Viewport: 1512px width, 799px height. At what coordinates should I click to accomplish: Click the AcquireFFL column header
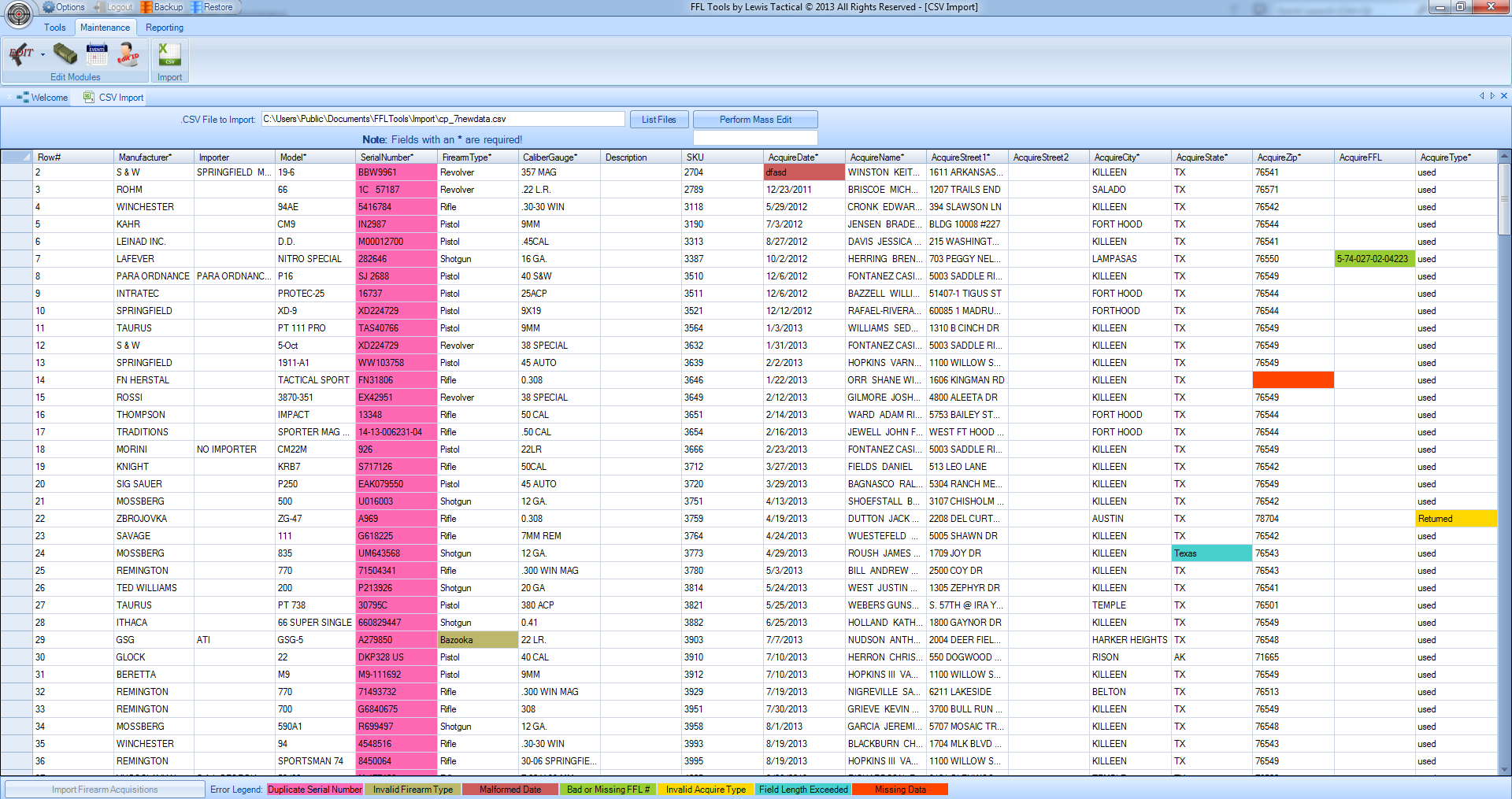pos(1374,157)
